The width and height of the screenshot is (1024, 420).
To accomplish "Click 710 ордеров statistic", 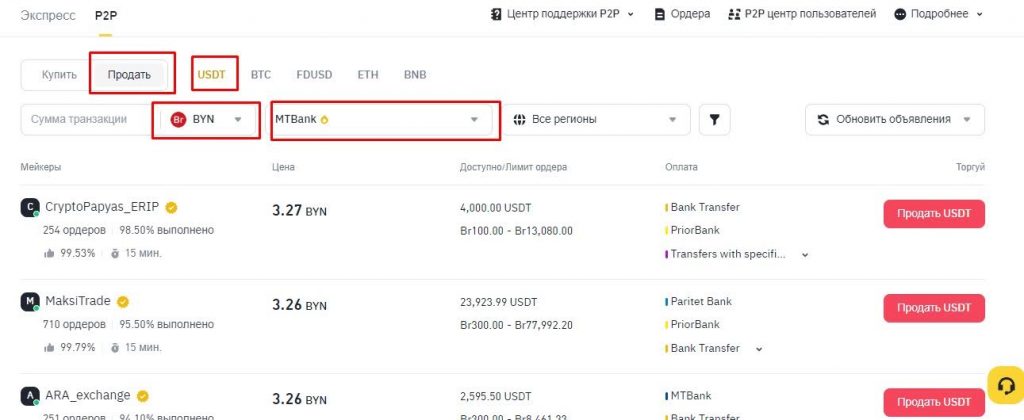I will pos(74,324).
